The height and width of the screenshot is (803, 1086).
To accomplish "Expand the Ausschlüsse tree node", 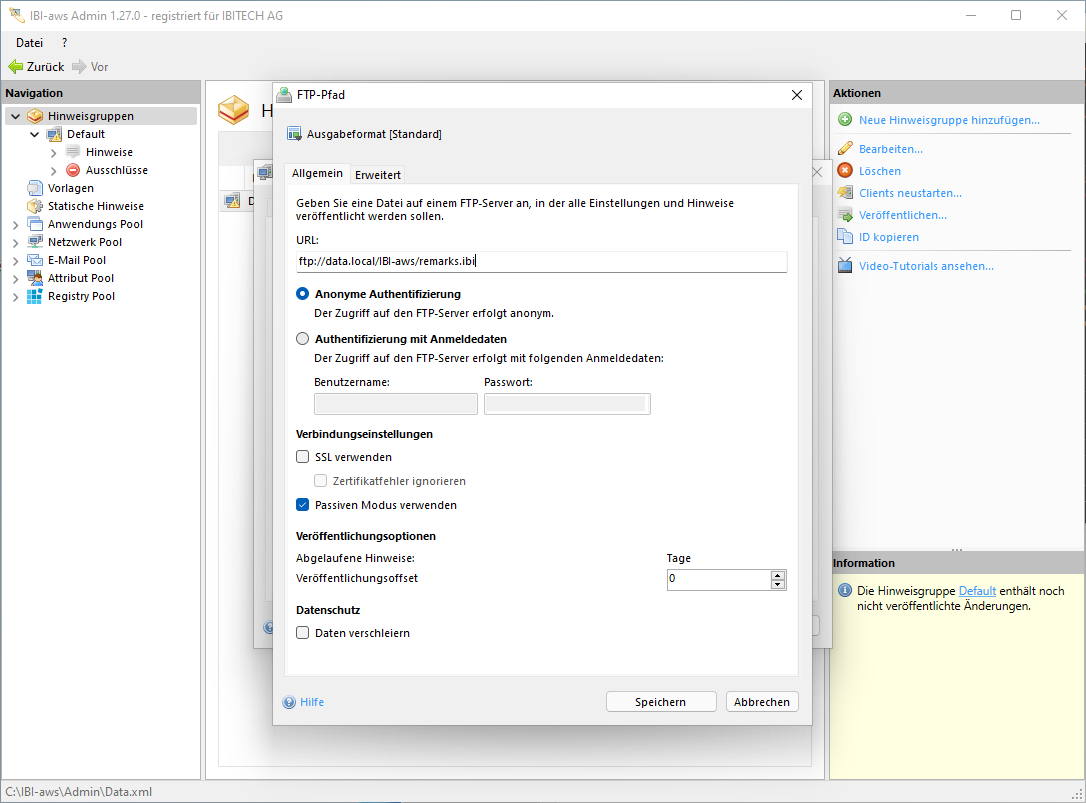I will [x=53, y=170].
